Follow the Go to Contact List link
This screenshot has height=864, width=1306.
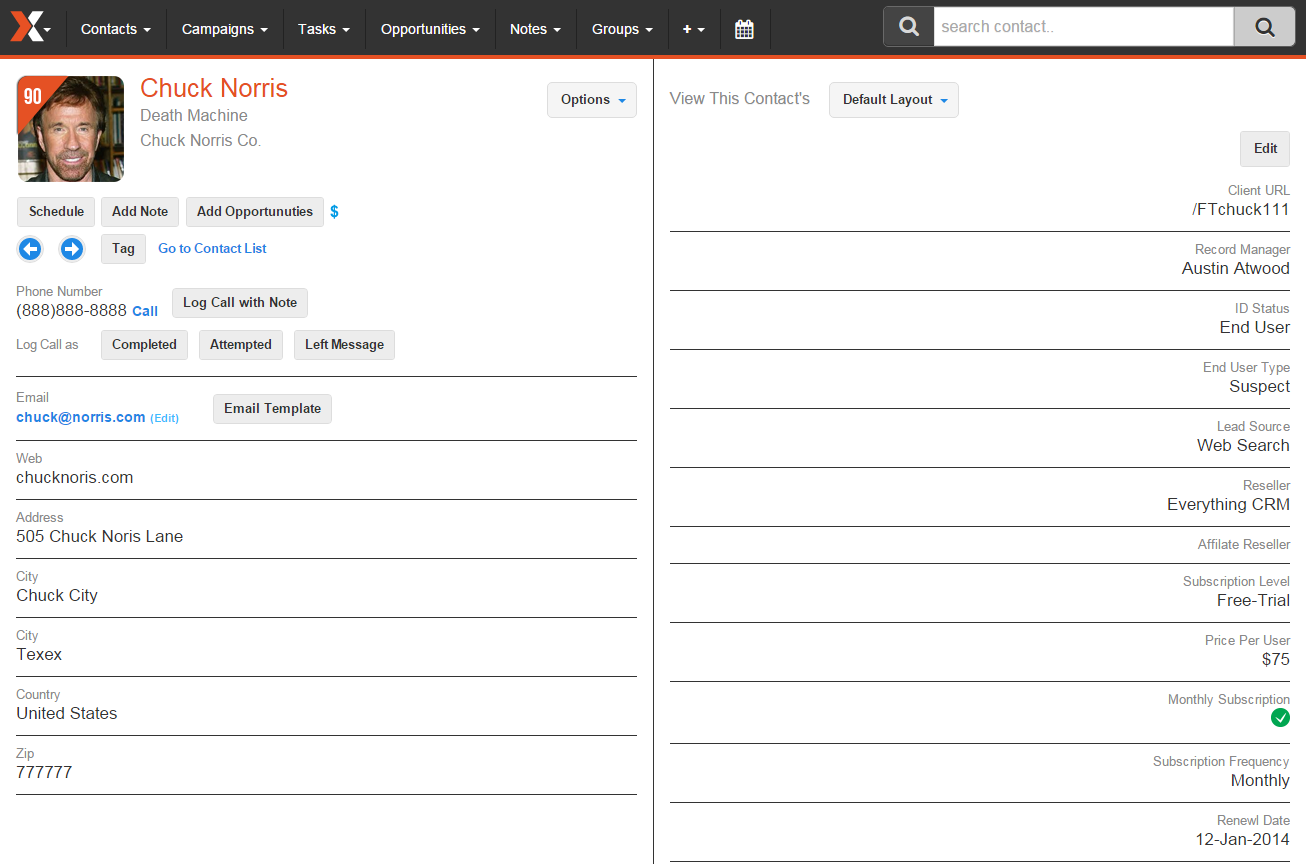click(x=212, y=248)
